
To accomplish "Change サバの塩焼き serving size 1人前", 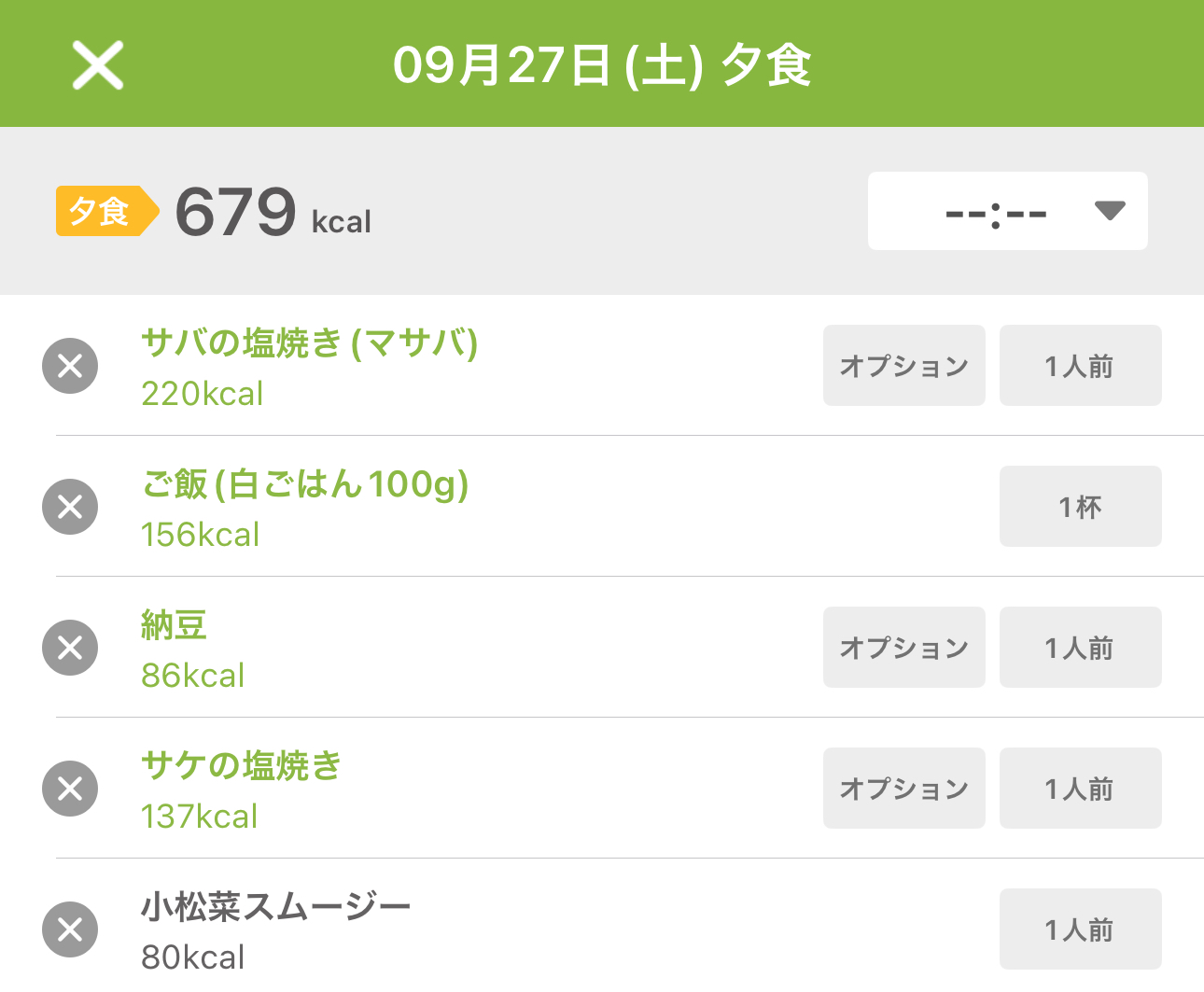I will point(1080,366).
